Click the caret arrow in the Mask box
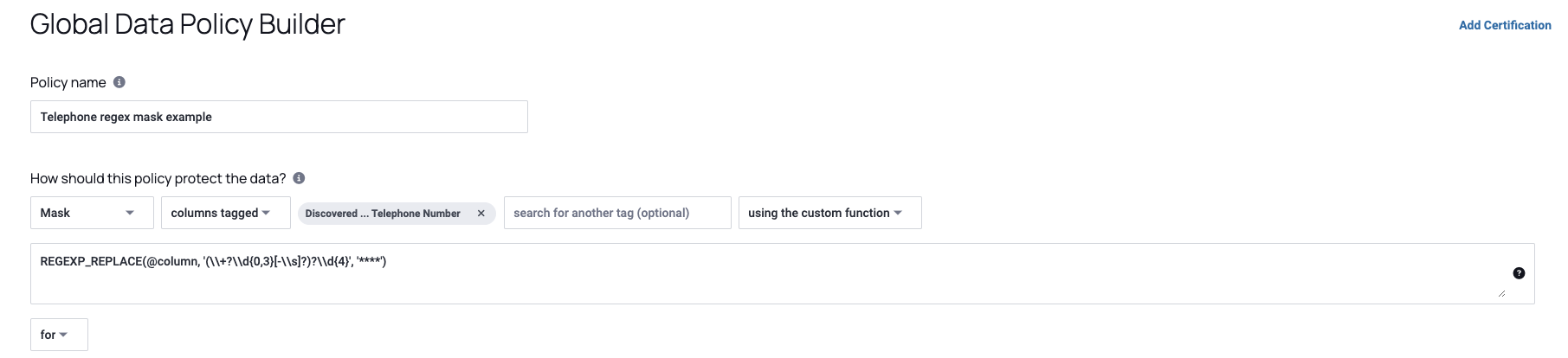The width and height of the screenshot is (1568, 358). (x=130, y=213)
